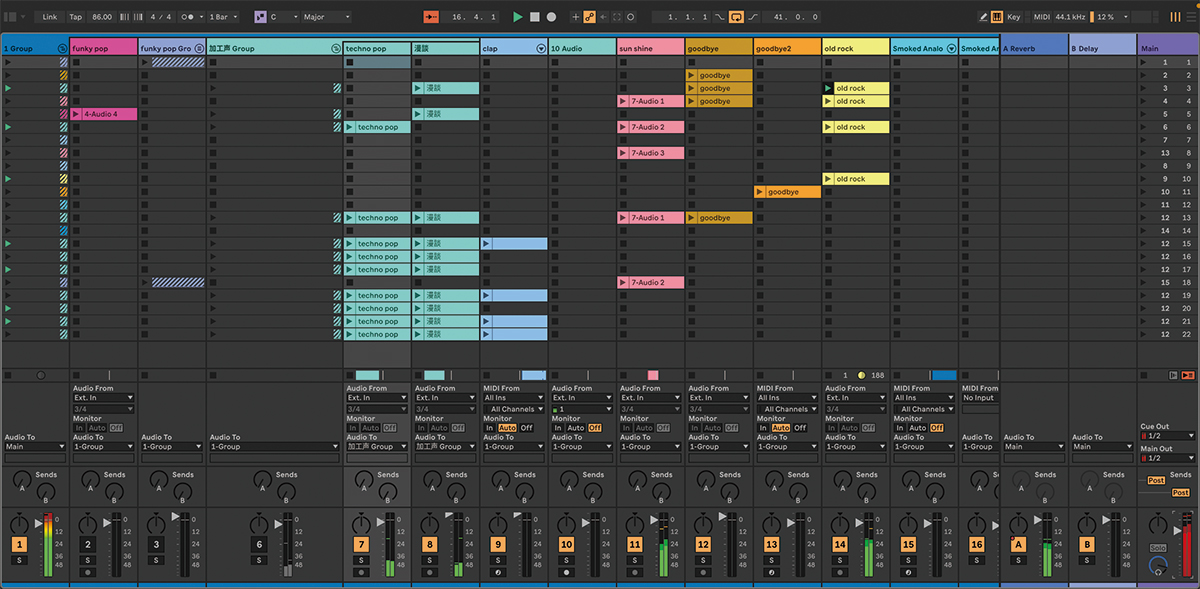This screenshot has height=589, width=1200.
Task: Select the sun shine track header
Action: [650, 48]
